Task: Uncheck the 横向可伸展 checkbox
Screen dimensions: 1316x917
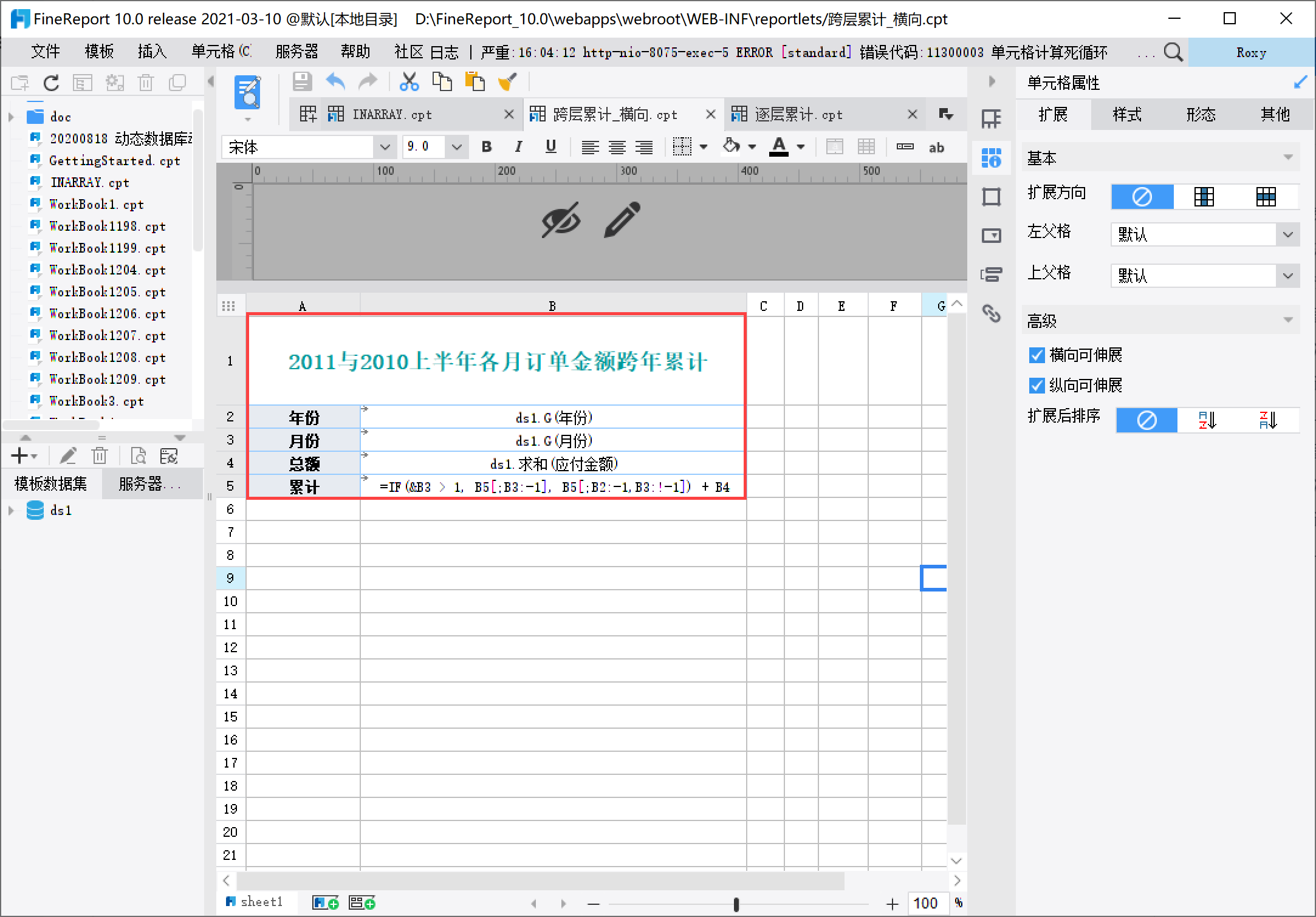Action: (x=1037, y=355)
